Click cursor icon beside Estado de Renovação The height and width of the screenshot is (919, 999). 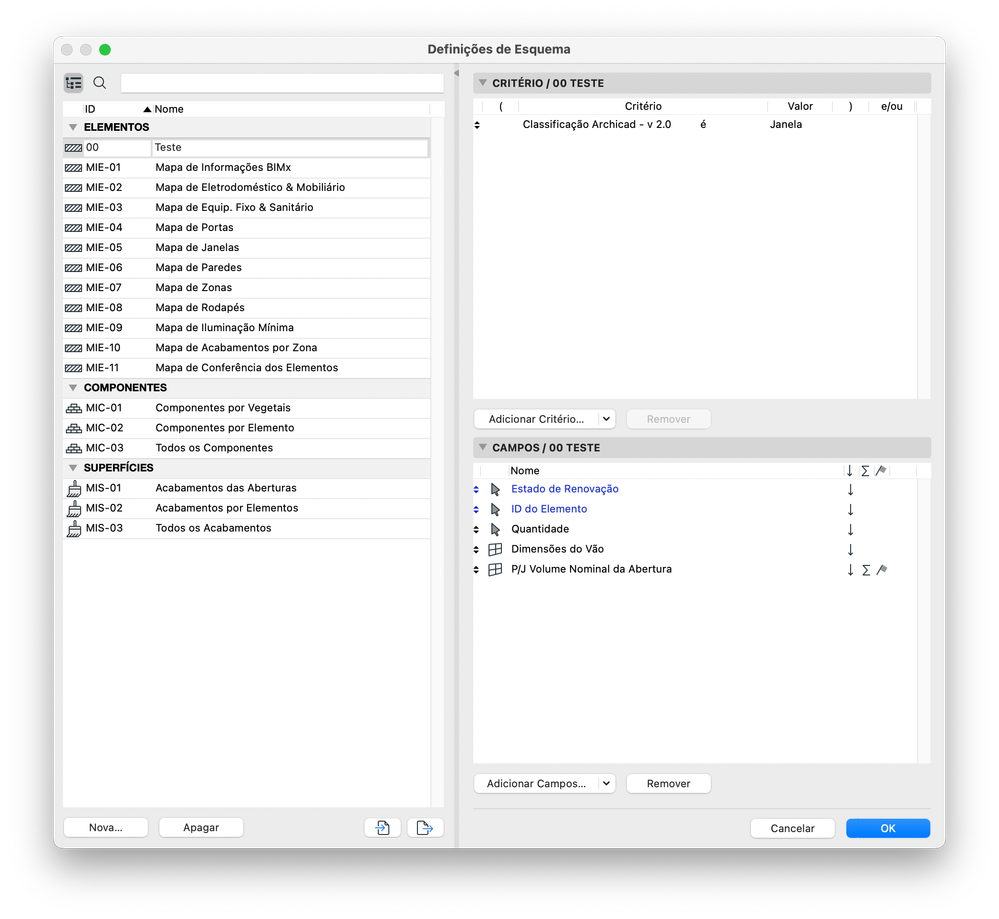pyautogui.click(x=495, y=489)
